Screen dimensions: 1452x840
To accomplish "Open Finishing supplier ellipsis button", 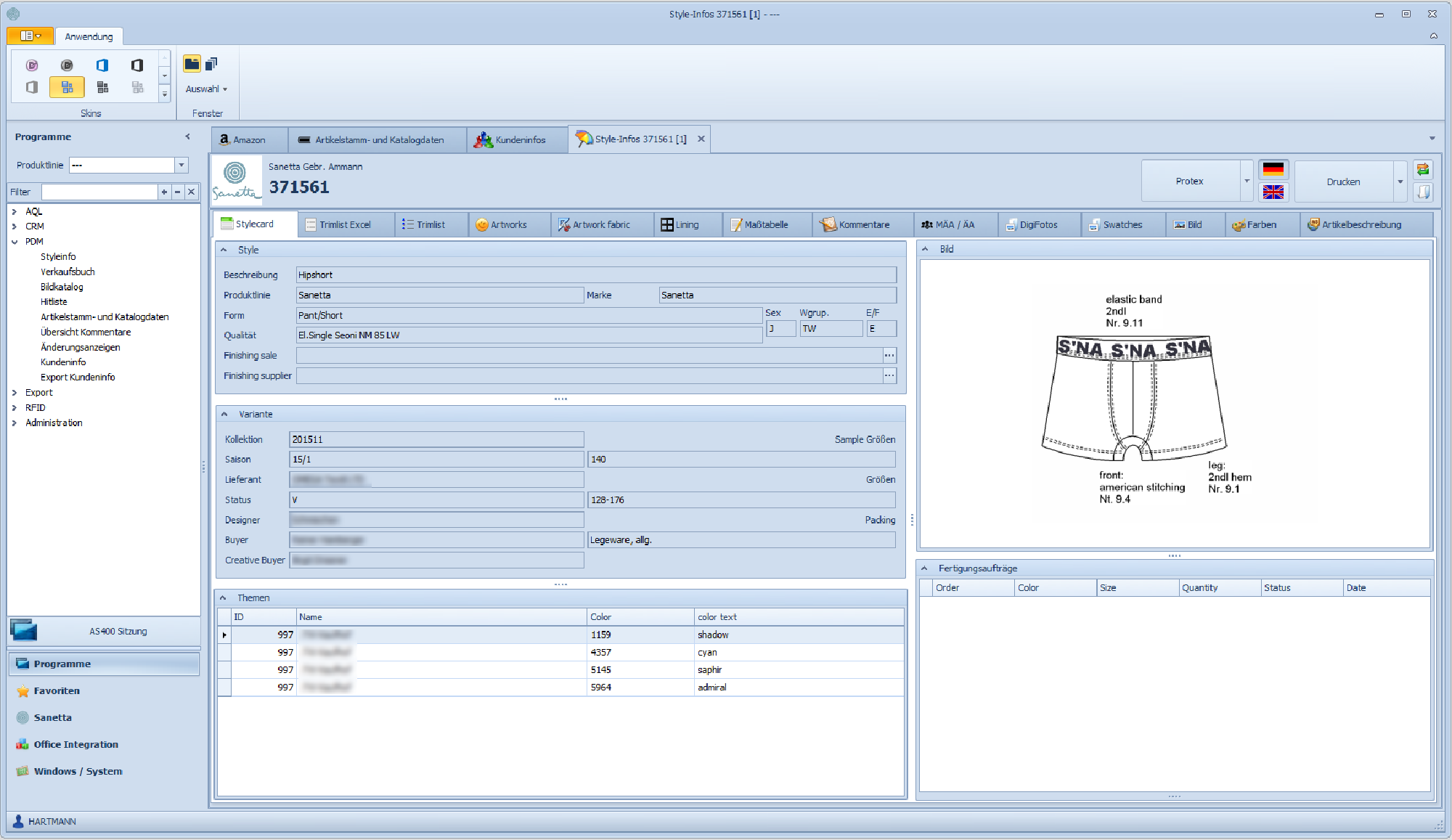I will click(889, 375).
